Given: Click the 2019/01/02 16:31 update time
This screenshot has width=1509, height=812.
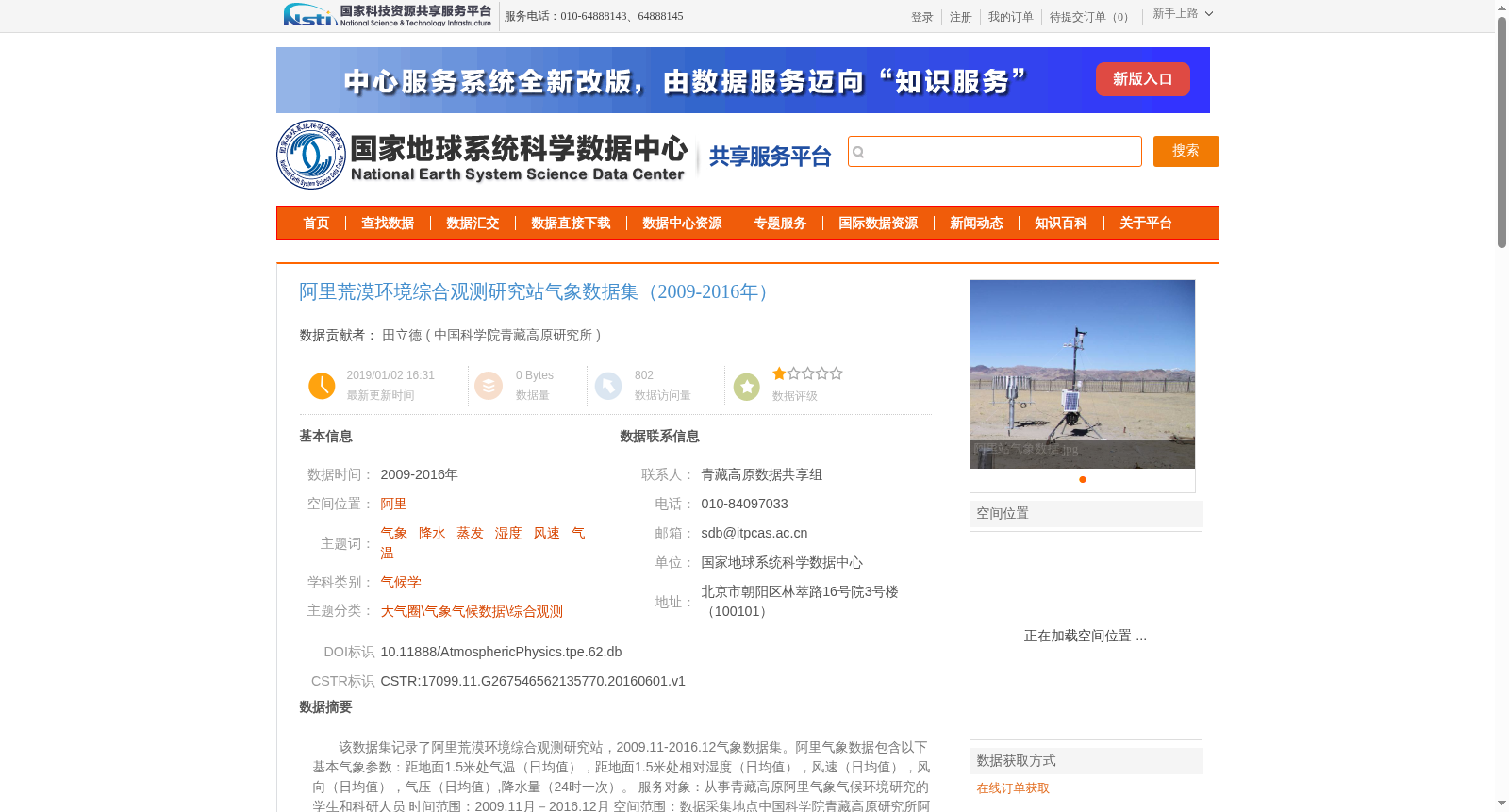Looking at the screenshot, I should point(390,375).
